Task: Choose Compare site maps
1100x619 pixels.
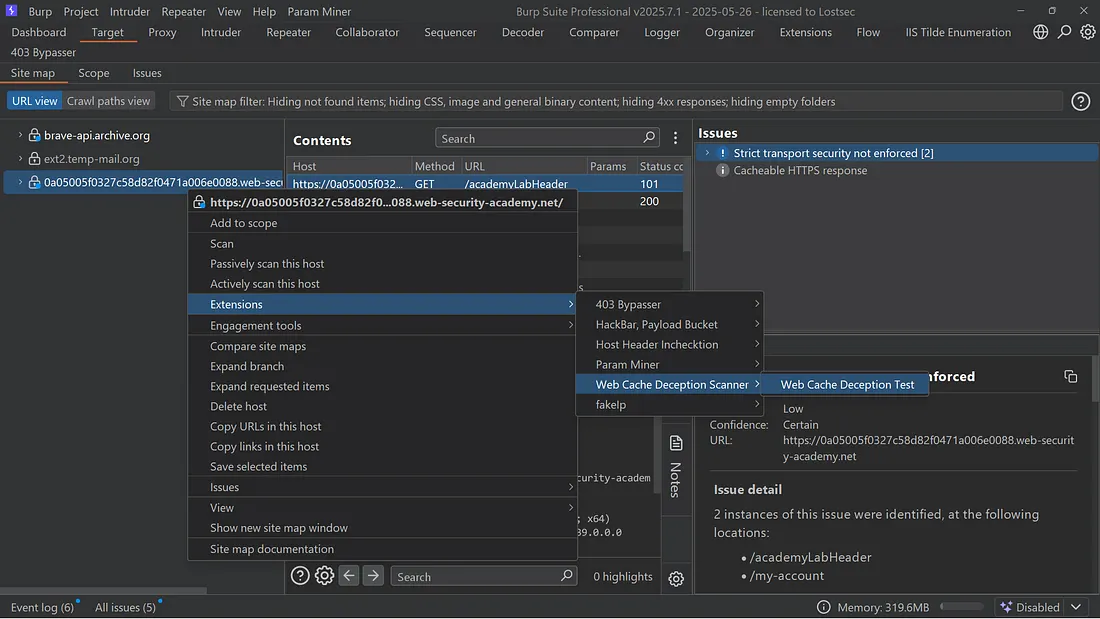Action: point(382,346)
